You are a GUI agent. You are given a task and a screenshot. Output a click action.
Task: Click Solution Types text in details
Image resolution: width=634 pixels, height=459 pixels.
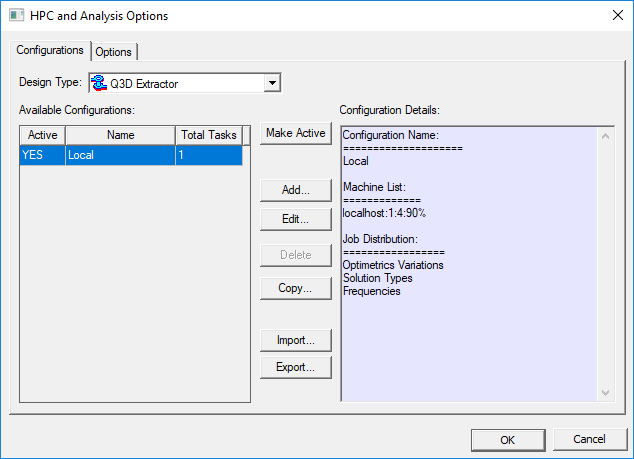(x=378, y=278)
